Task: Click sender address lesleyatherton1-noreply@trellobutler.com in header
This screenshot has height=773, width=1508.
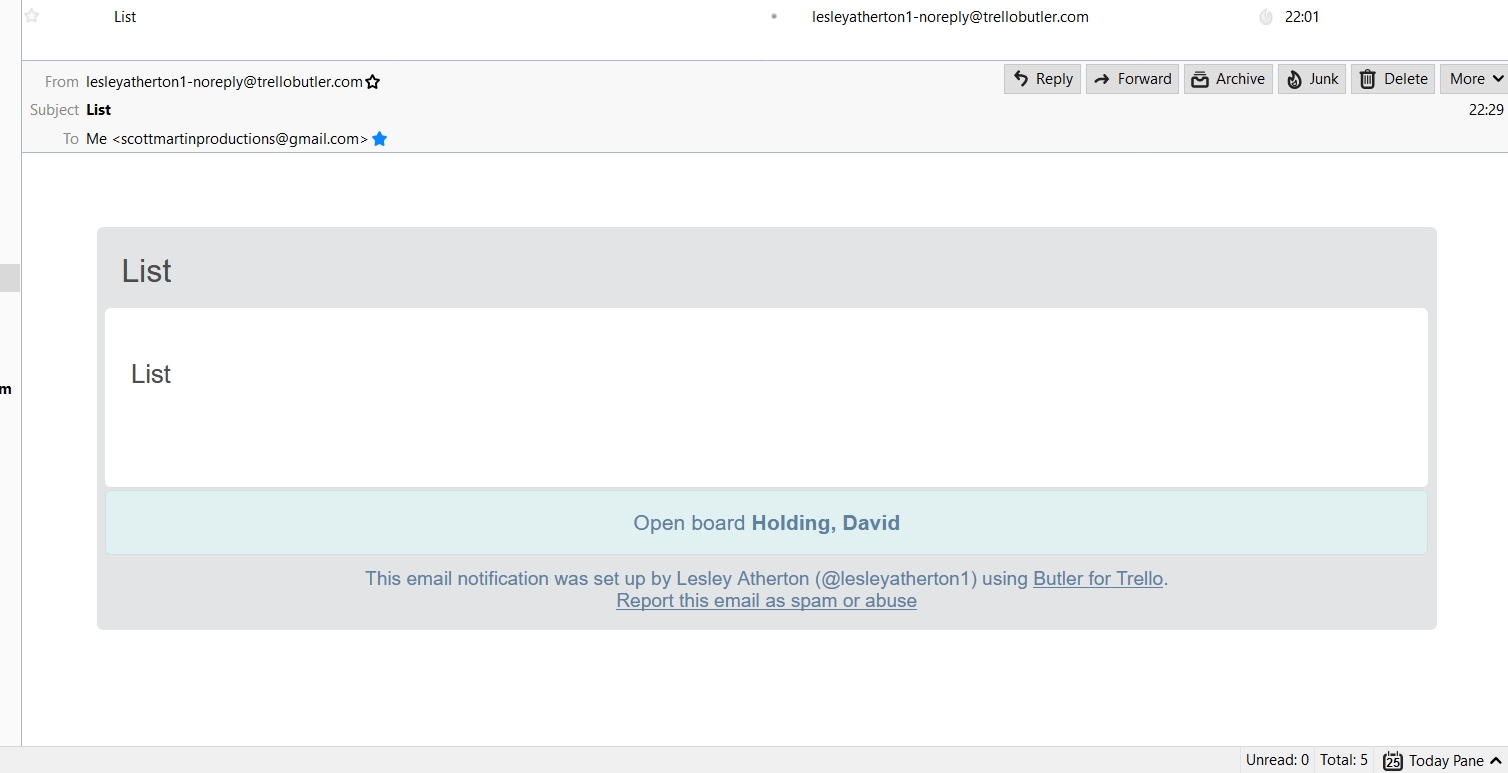Action: (x=224, y=82)
